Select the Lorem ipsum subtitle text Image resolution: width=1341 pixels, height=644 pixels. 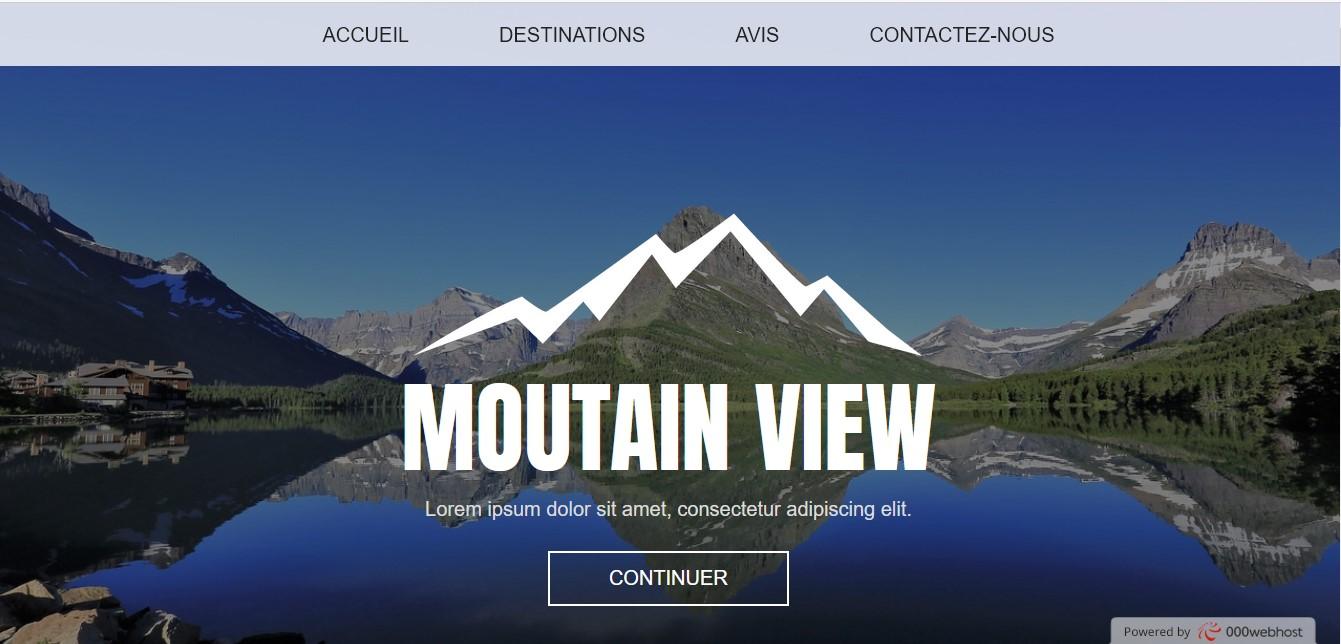668,509
